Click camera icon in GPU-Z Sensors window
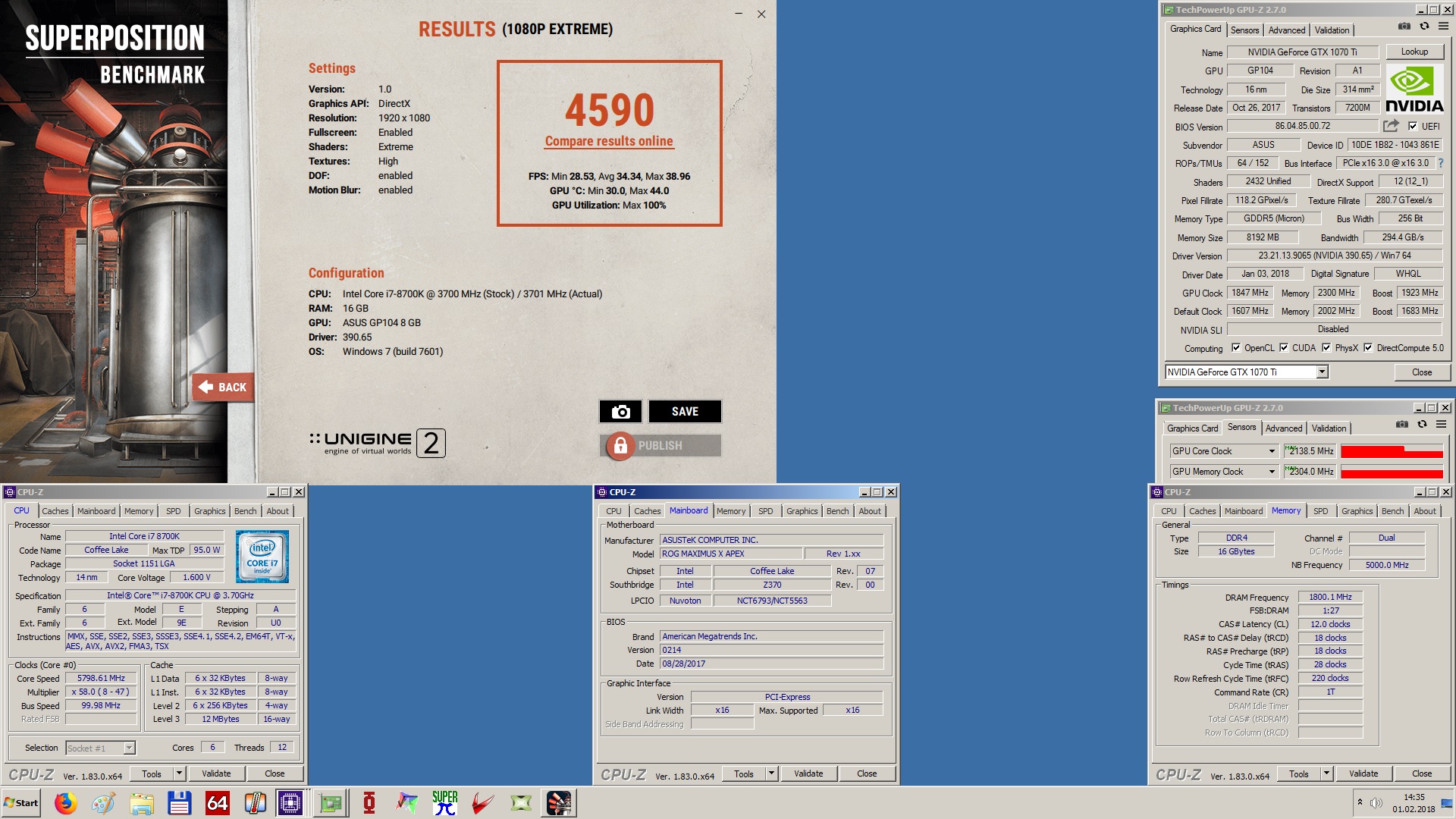 tap(1402, 425)
